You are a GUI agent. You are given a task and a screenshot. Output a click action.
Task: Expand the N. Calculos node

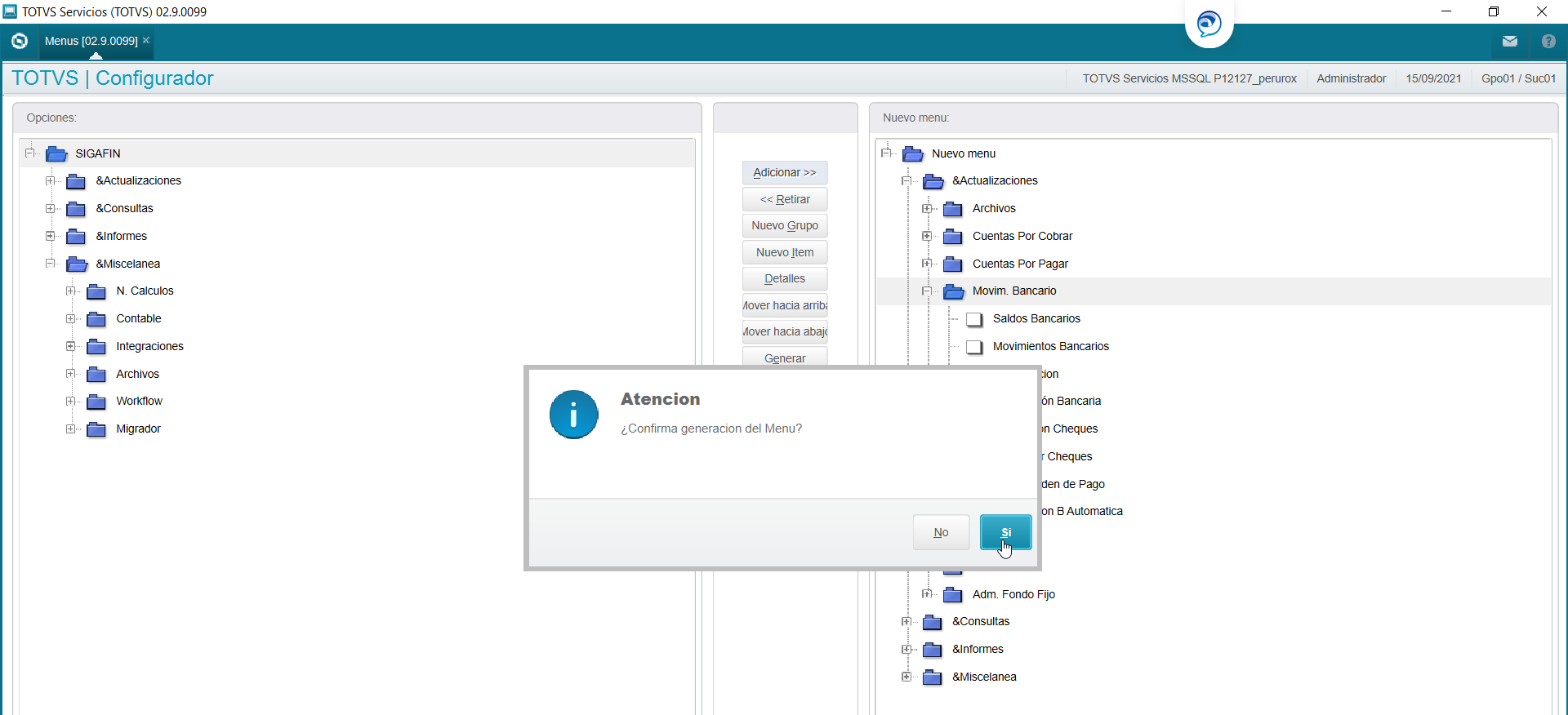pos(71,291)
